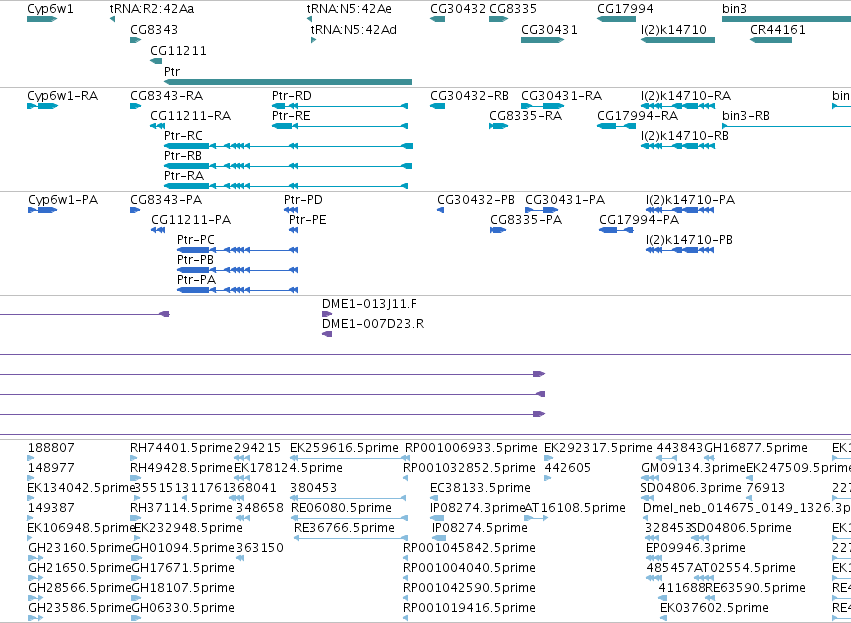Click the IP08274.5prime EST label
The height and width of the screenshot is (623, 851).
tap(480, 528)
